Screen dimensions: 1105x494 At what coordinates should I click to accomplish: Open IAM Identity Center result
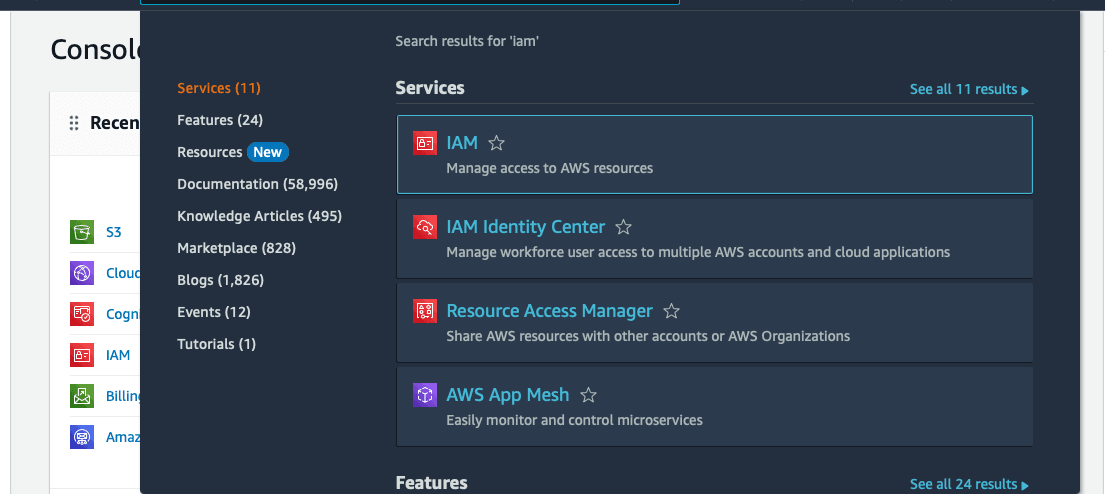525,227
